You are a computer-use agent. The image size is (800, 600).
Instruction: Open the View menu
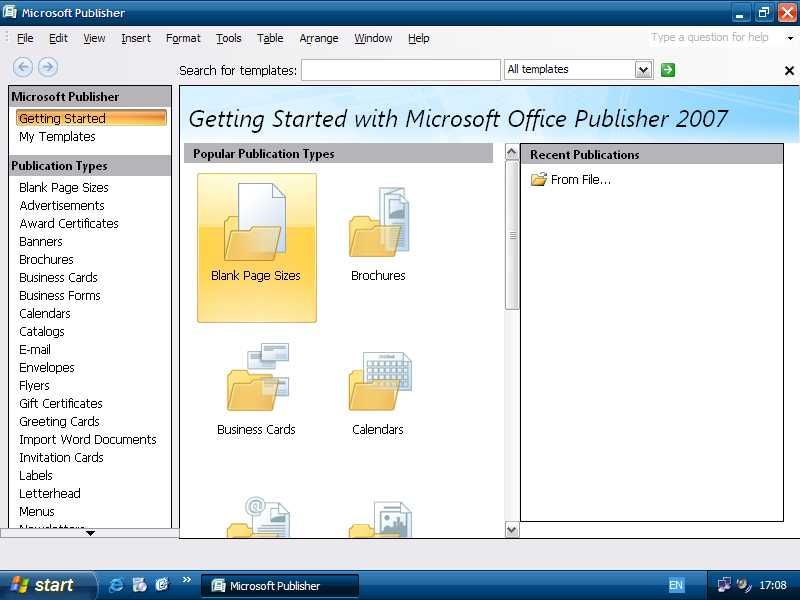click(94, 38)
